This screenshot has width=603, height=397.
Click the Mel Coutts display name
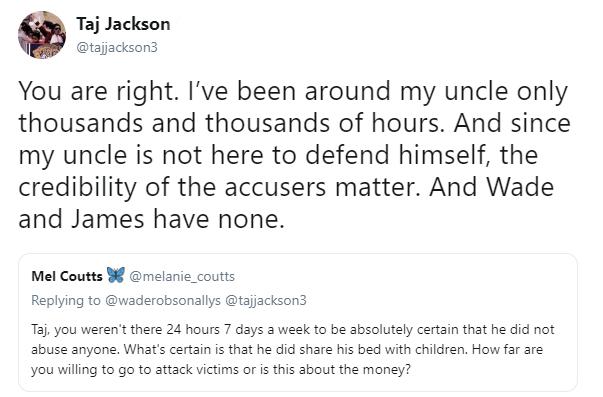click(x=67, y=276)
